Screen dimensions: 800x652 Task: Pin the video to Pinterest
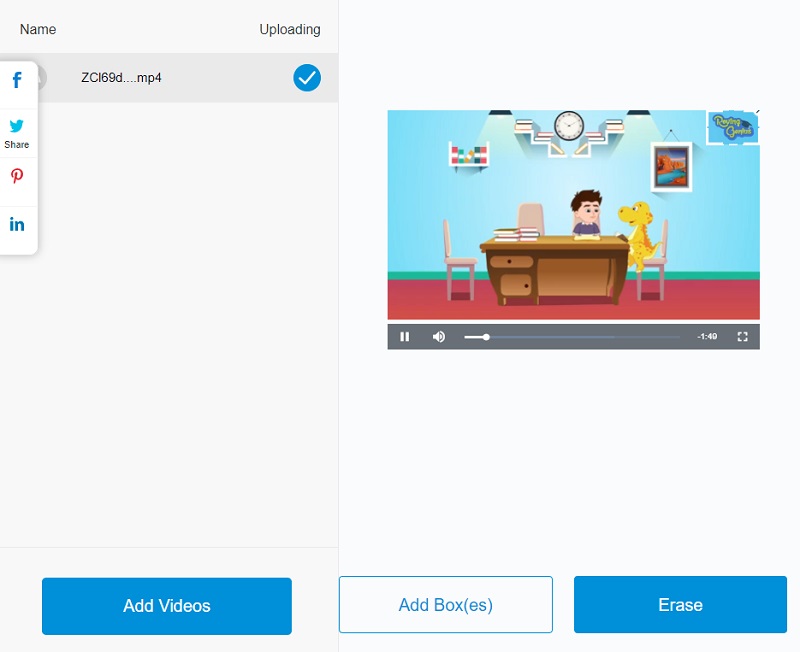pyautogui.click(x=17, y=176)
